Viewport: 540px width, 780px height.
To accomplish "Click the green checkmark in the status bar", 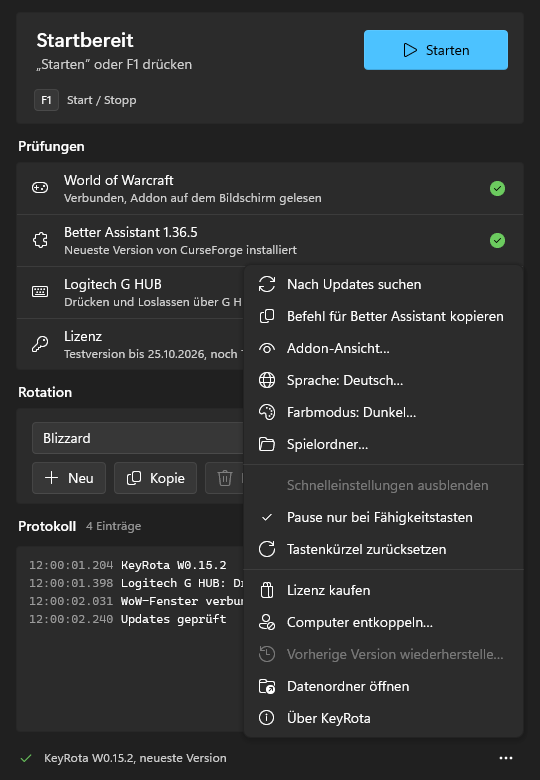I will point(26,758).
